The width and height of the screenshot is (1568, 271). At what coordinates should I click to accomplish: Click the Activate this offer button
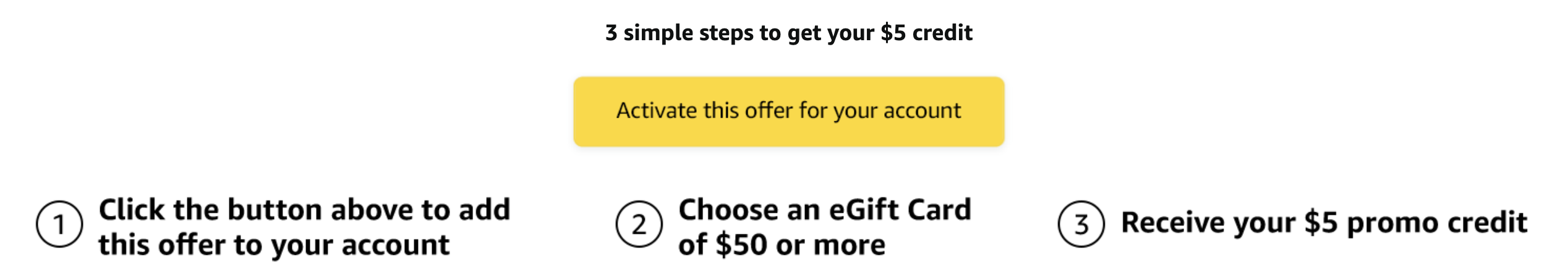[788, 111]
